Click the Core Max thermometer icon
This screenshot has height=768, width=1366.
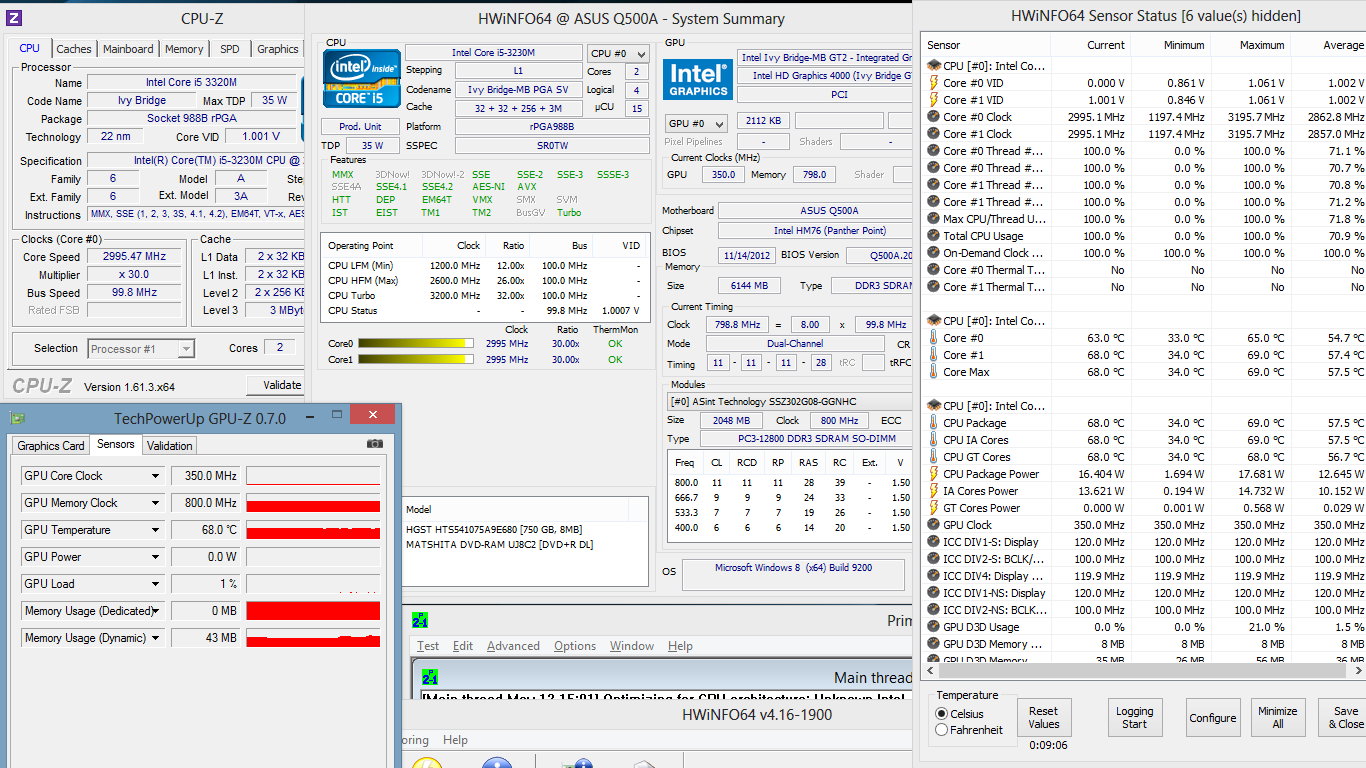coord(934,372)
